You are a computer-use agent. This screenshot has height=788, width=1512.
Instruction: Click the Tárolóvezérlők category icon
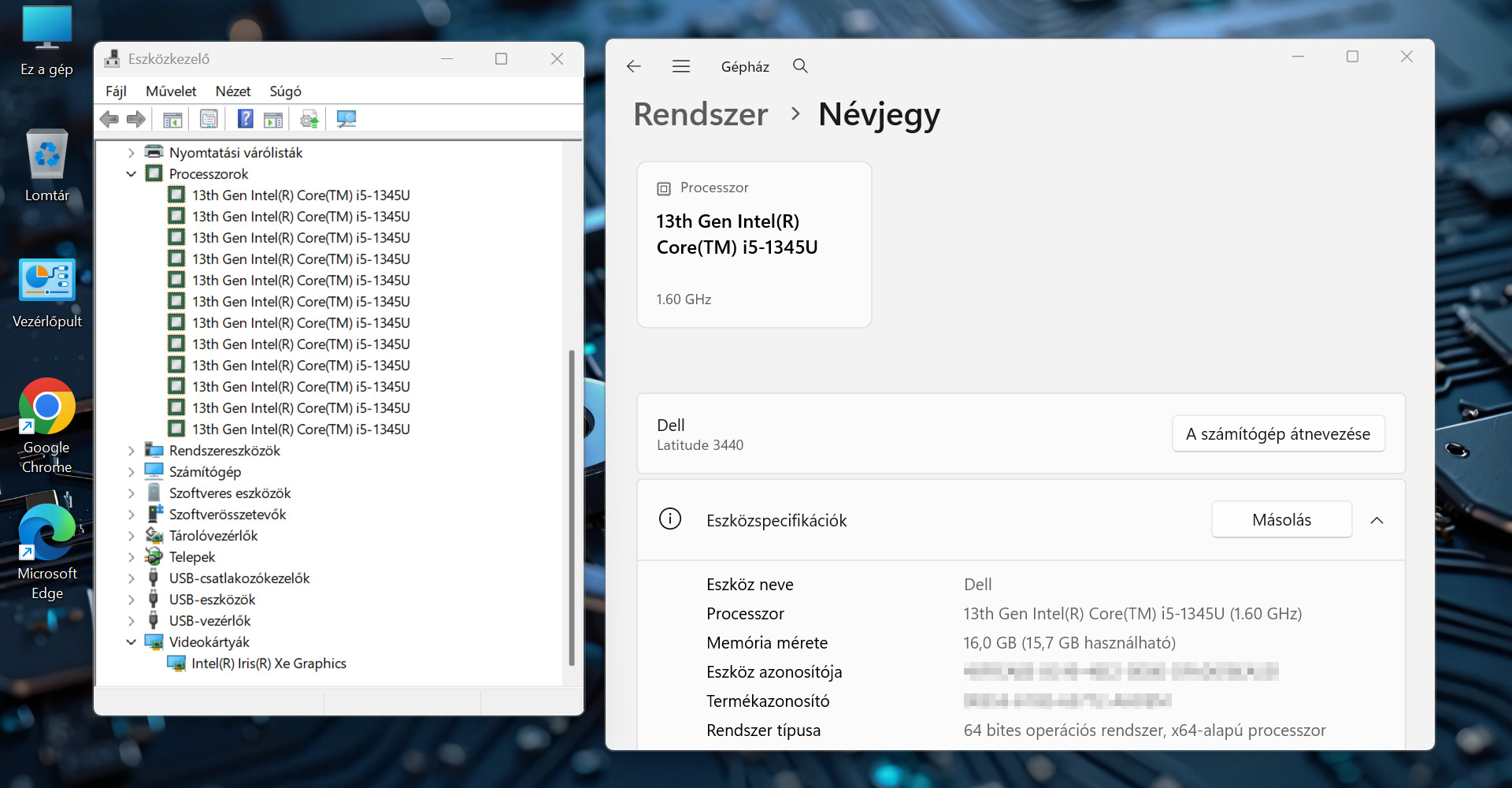tap(154, 536)
